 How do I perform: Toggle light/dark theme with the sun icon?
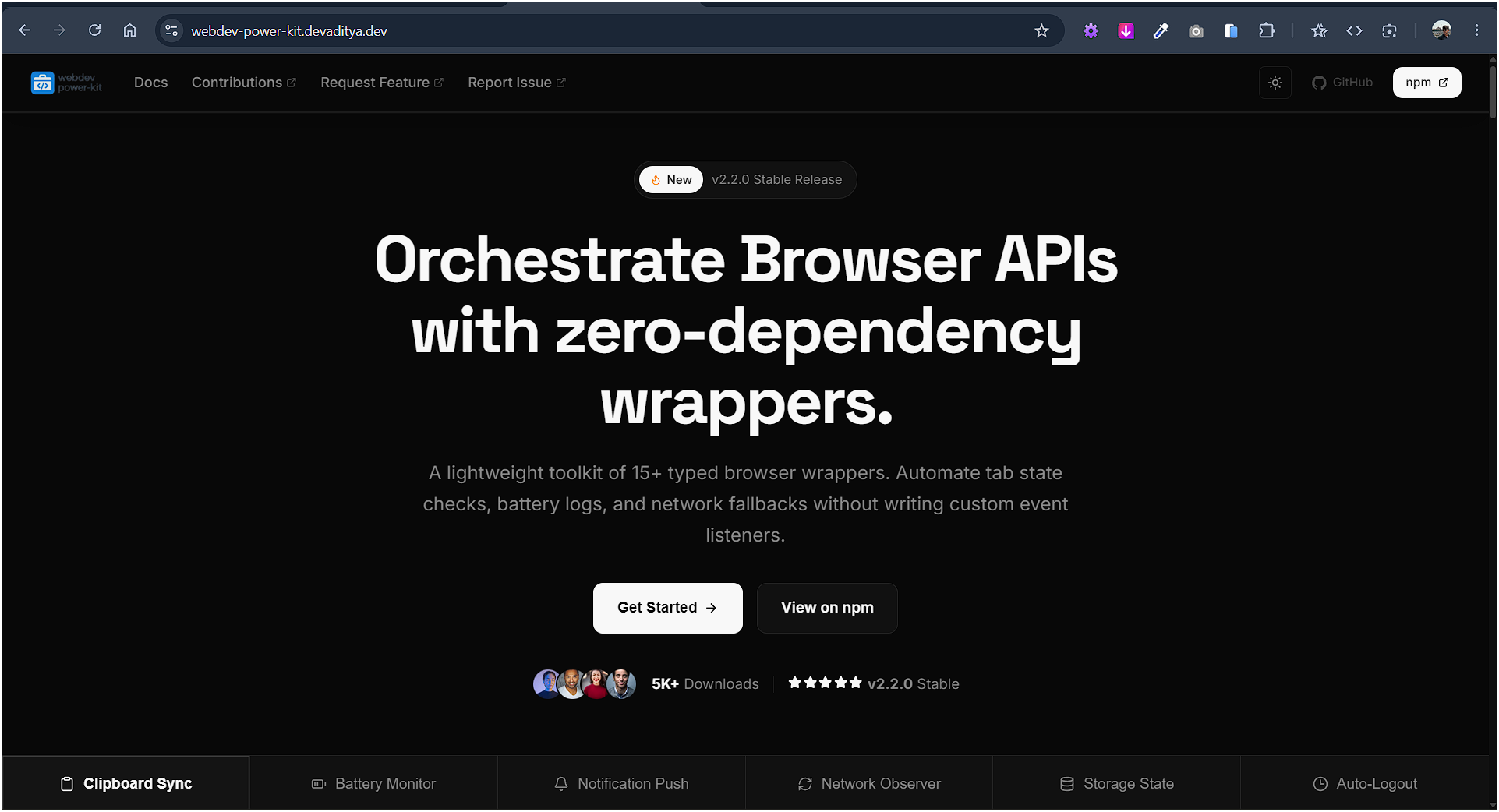pos(1275,83)
